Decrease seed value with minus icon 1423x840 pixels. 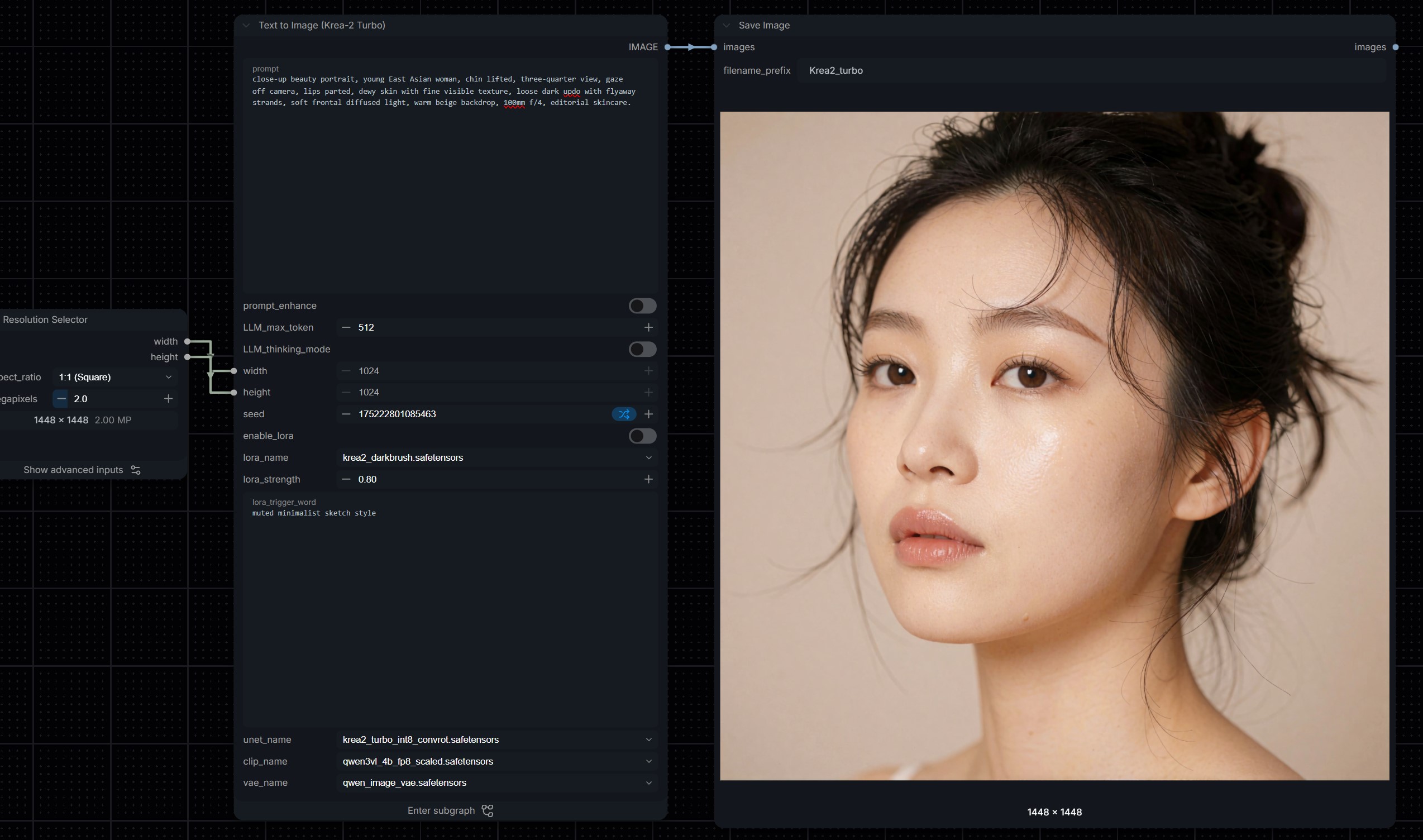pos(346,414)
